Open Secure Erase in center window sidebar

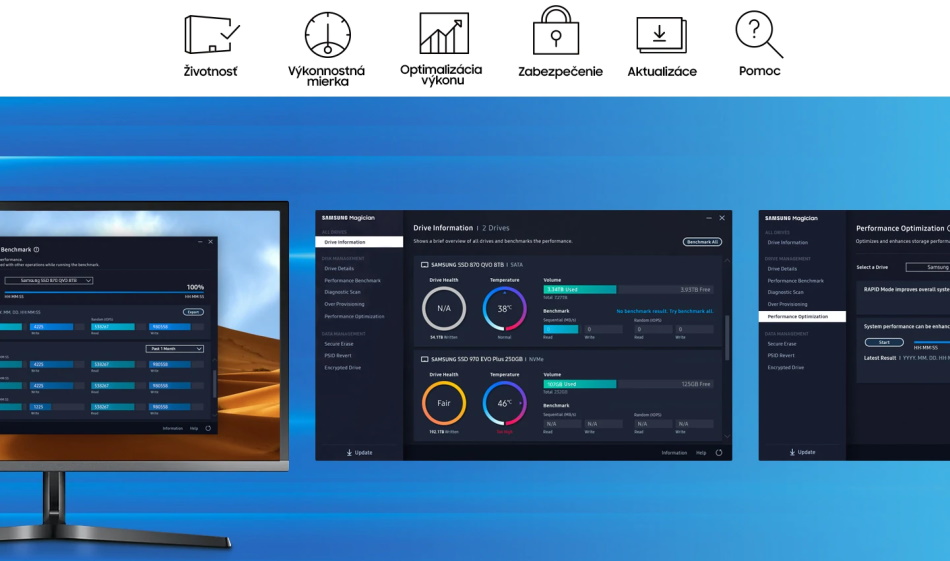click(x=339, y=344)
